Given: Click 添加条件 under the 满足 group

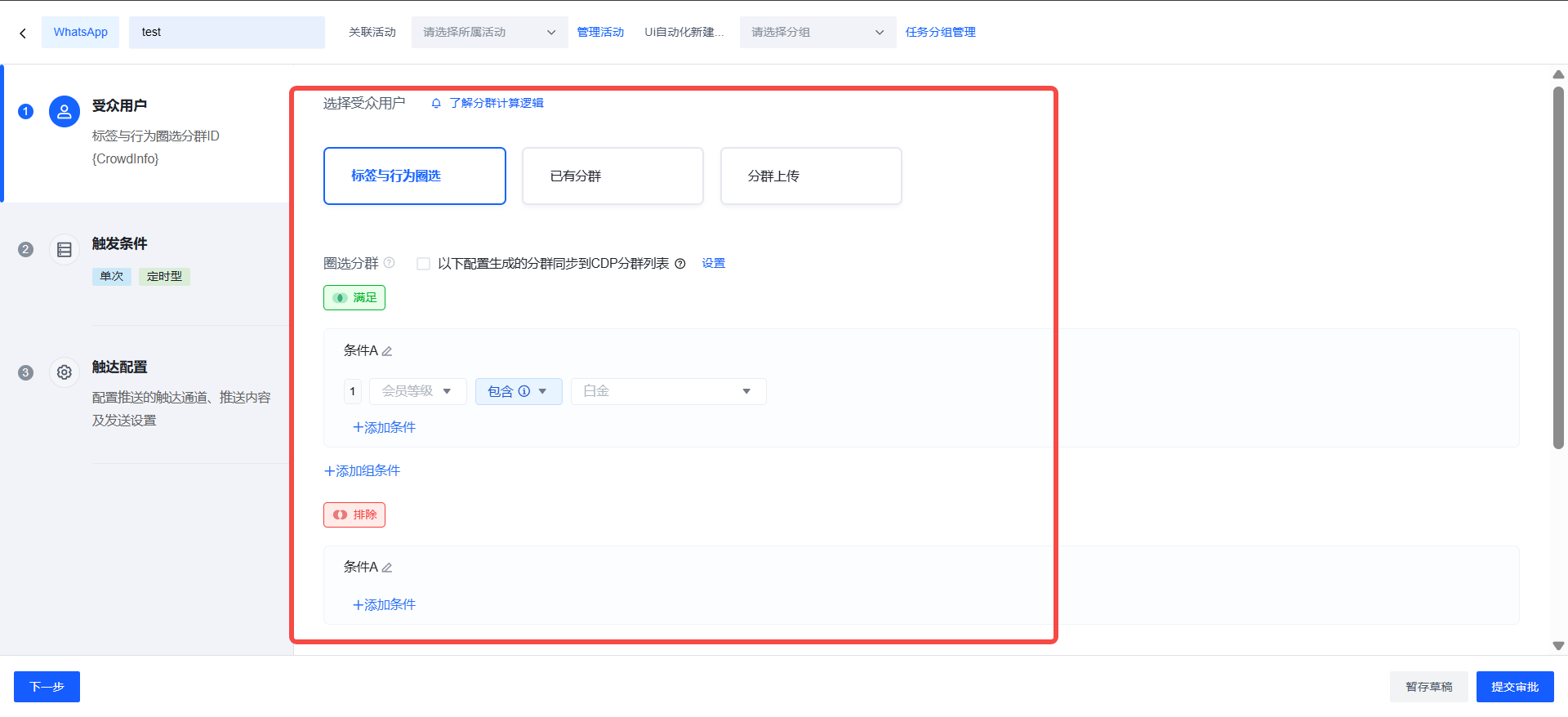Looking at the screenshot, I should click(x=384, y=428).
